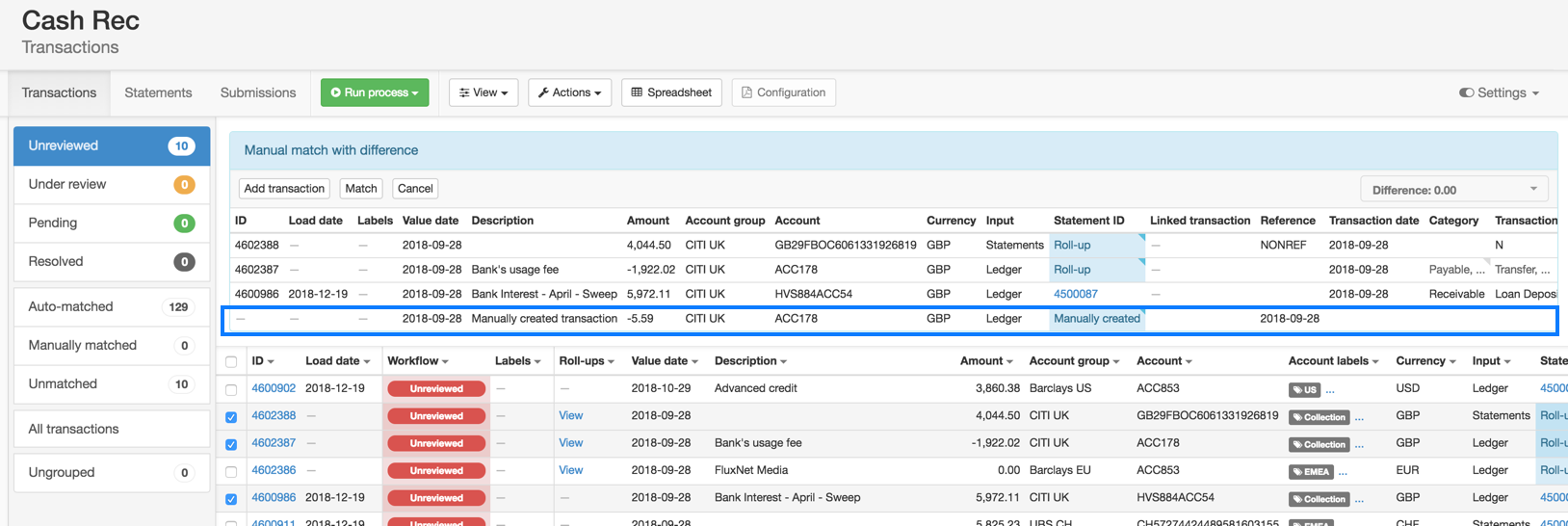Open transaction ID 4600902 link
This screenshot has width=1568, height=526.
click(x=274, y=388)
